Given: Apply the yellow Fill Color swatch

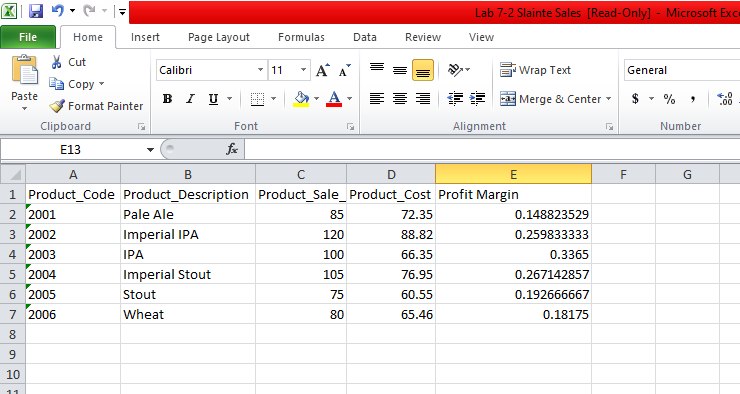Looking at the screenshot, I should tap(301, 99).
